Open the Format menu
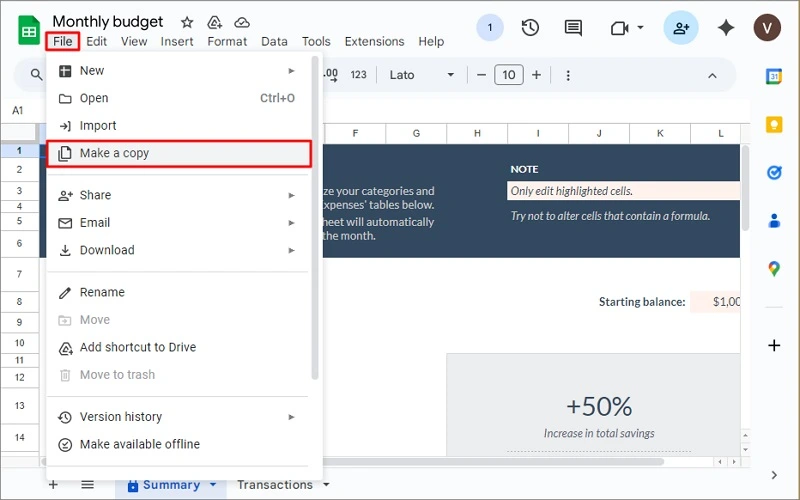Image resolution: width=800 pixels, height=500 pixels. (227, 41)
